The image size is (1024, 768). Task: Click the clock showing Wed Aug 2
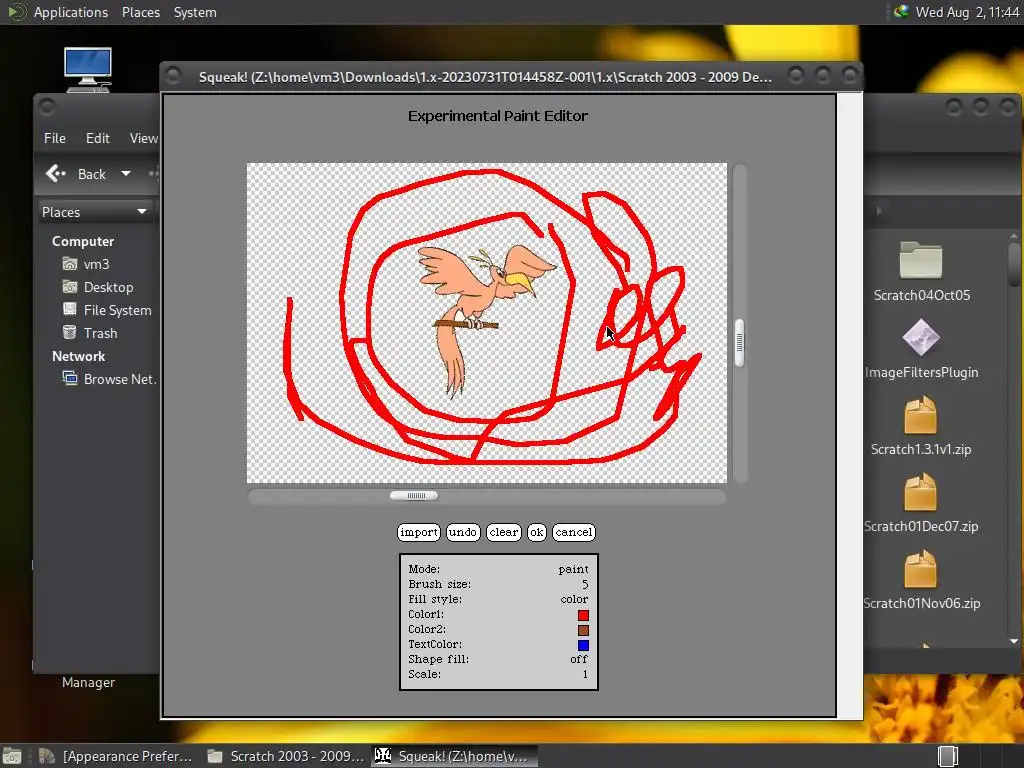(x=967, y=12)
